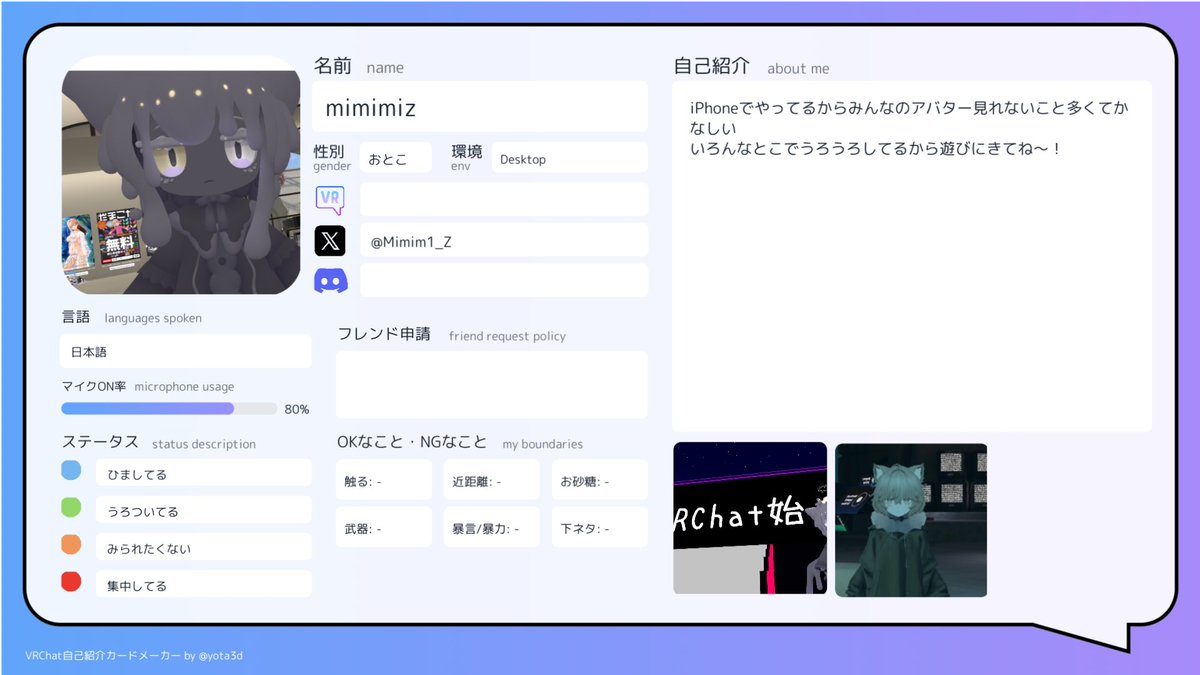Click the empty VRChat ID field
Image resolution: width=1200 pixels, height=675 pixels.
point(504,199)
